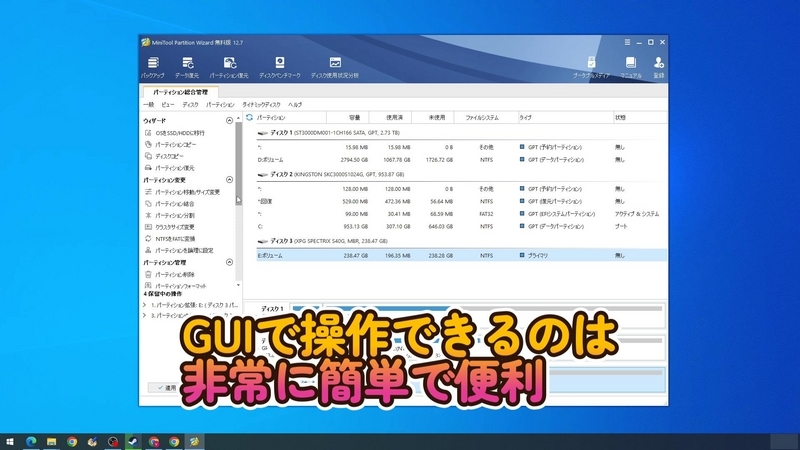Open the ヘルプ menu
Viewport: 800px width, 450px height.
295,105
